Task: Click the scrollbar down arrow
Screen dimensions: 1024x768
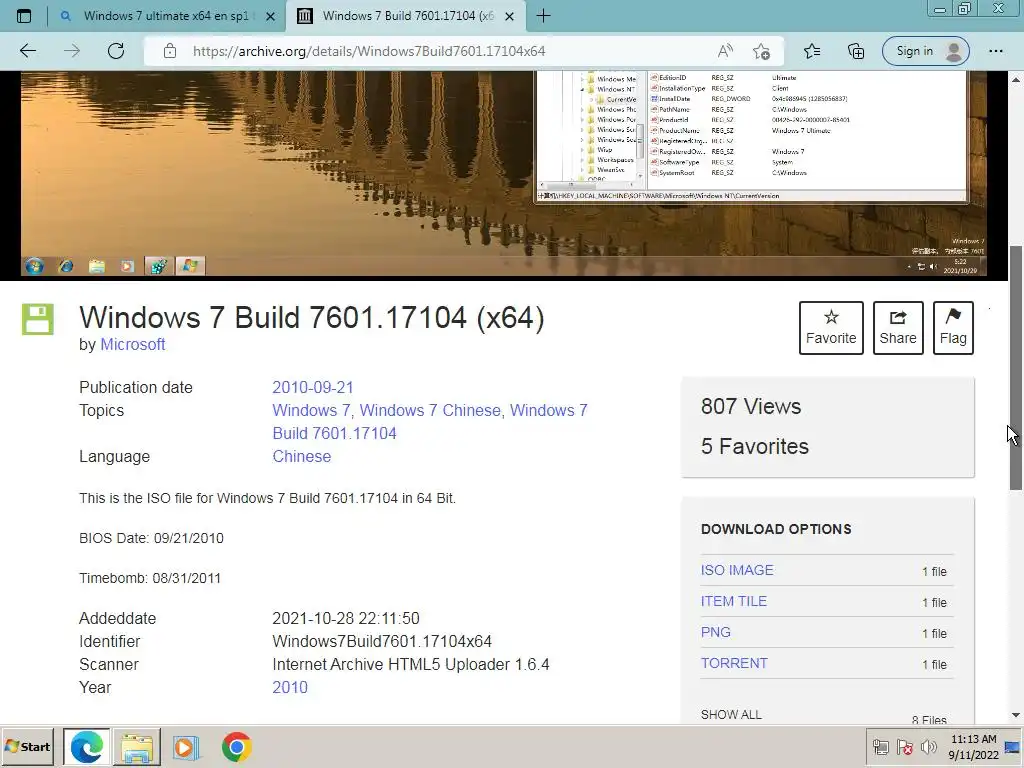Action: click(1016, 715)
